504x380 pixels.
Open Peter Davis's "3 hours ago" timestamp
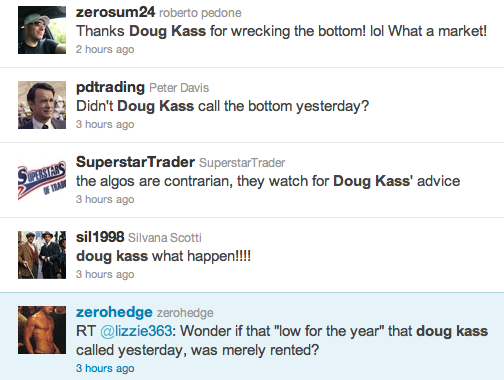coord(105,124)
